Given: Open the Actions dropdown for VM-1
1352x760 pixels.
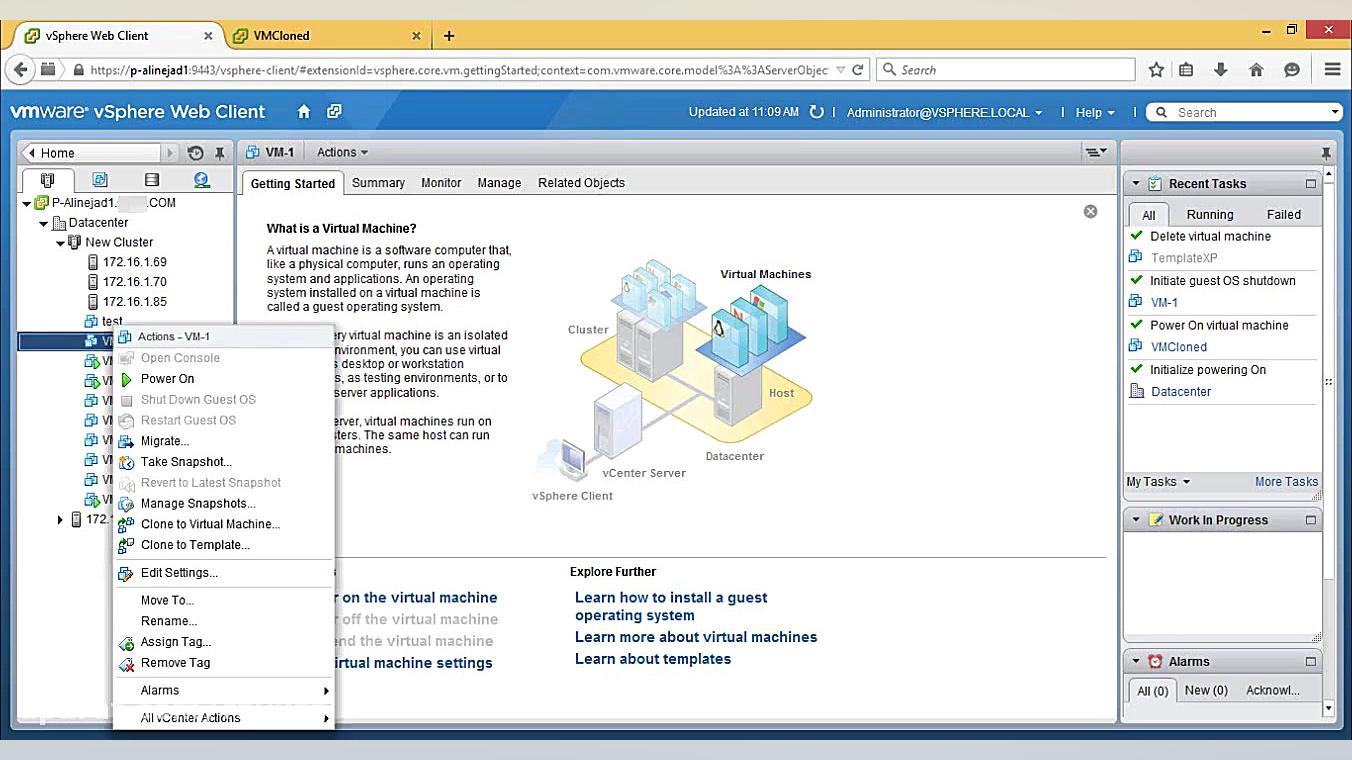Looking at the screenshot, I should 340,152.
